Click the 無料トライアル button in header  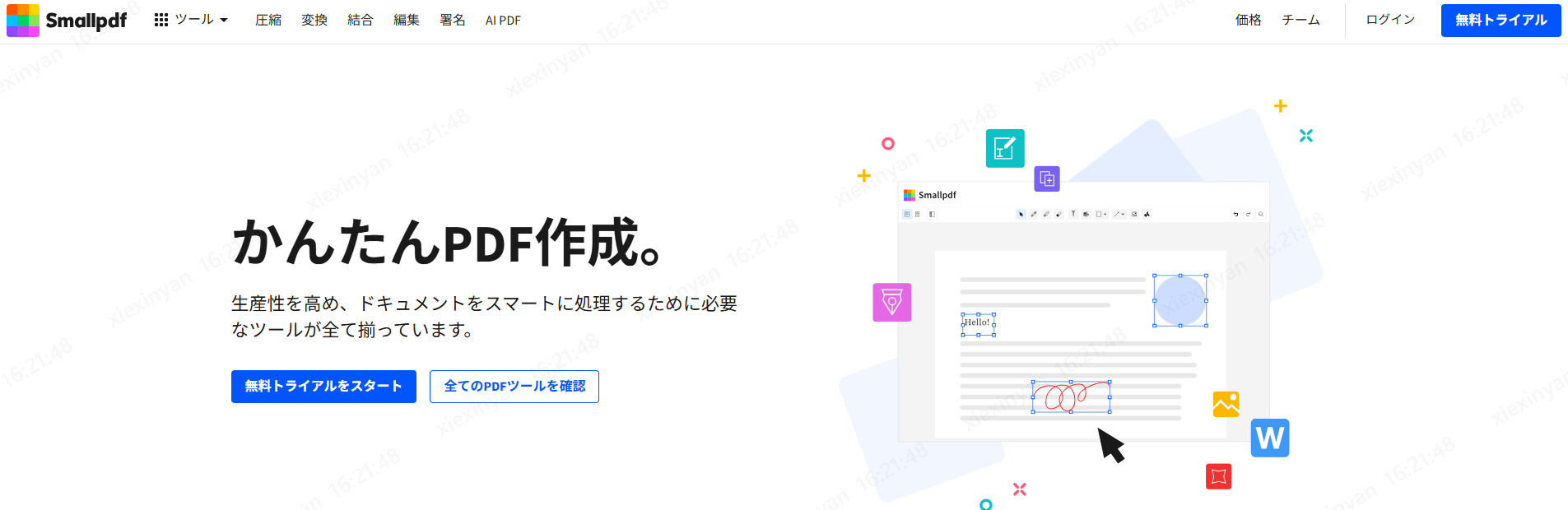pyautogui.click(x=1501, y=21)
